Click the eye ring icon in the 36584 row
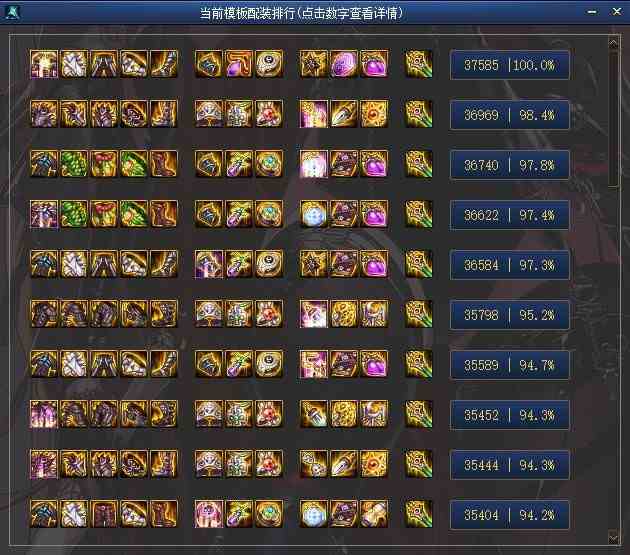 269,264
